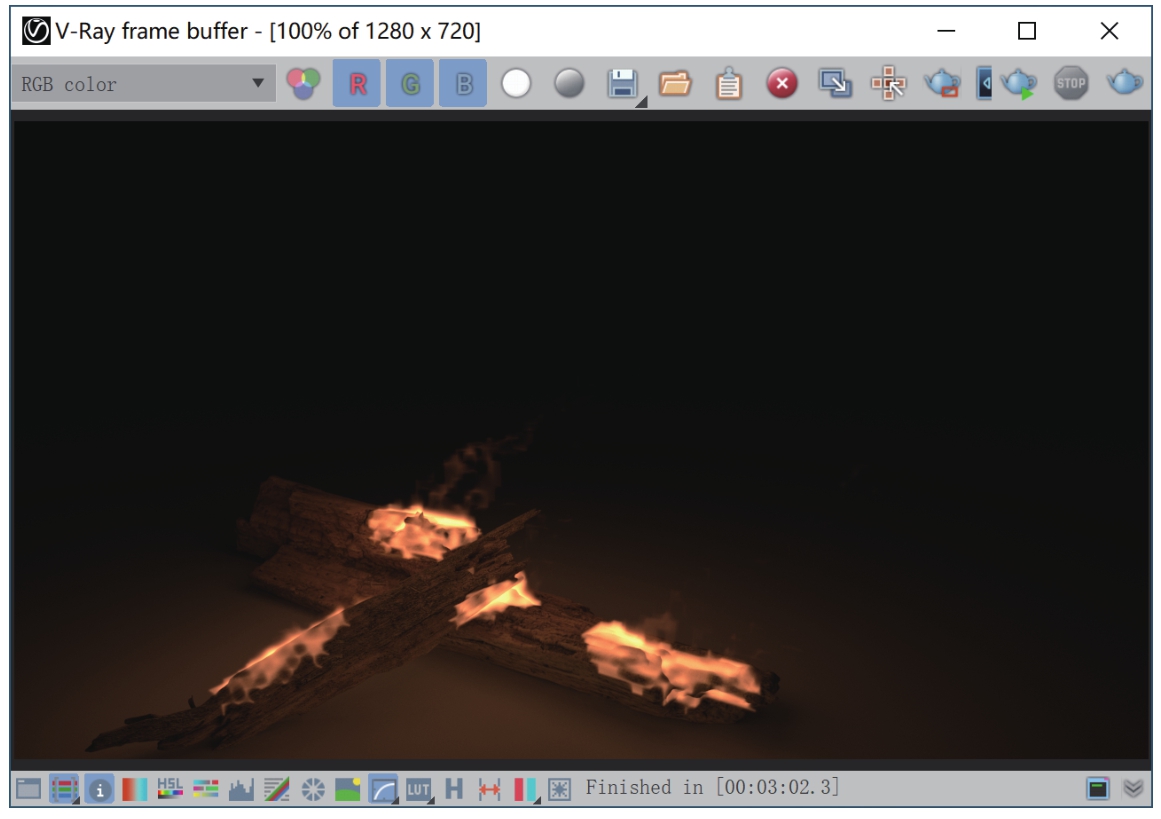1161x819 pixels.
Task: Switch to RGB channels view icon
Action: pyautogui.click(x=303, y=85)
